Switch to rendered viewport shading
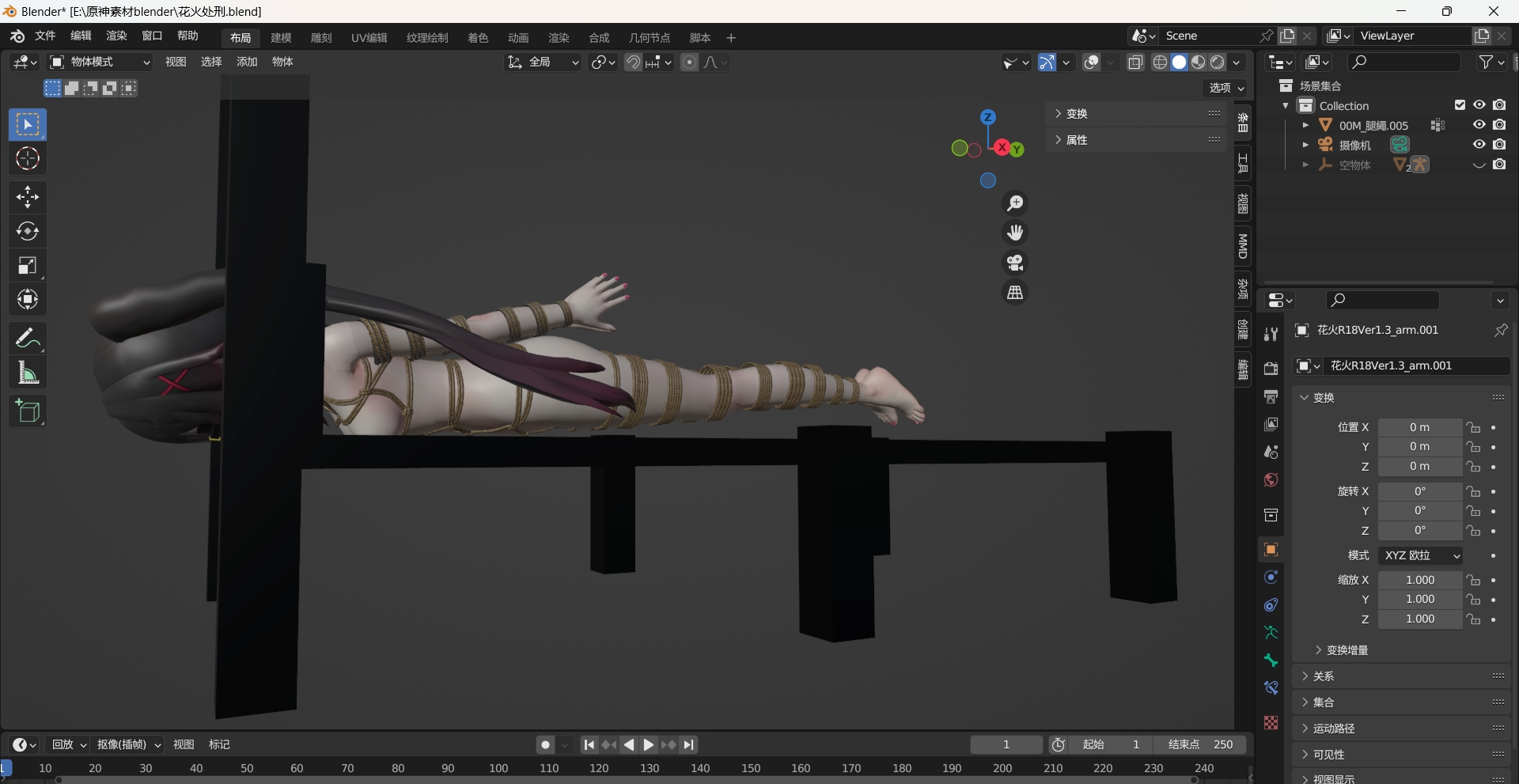Viewport: 1519px width, 784px height. pyautogui.click(x=1218, y=62)
